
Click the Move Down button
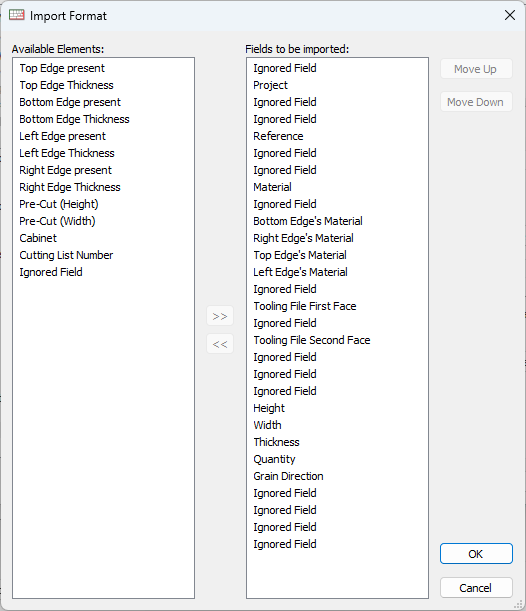point(476,102)
